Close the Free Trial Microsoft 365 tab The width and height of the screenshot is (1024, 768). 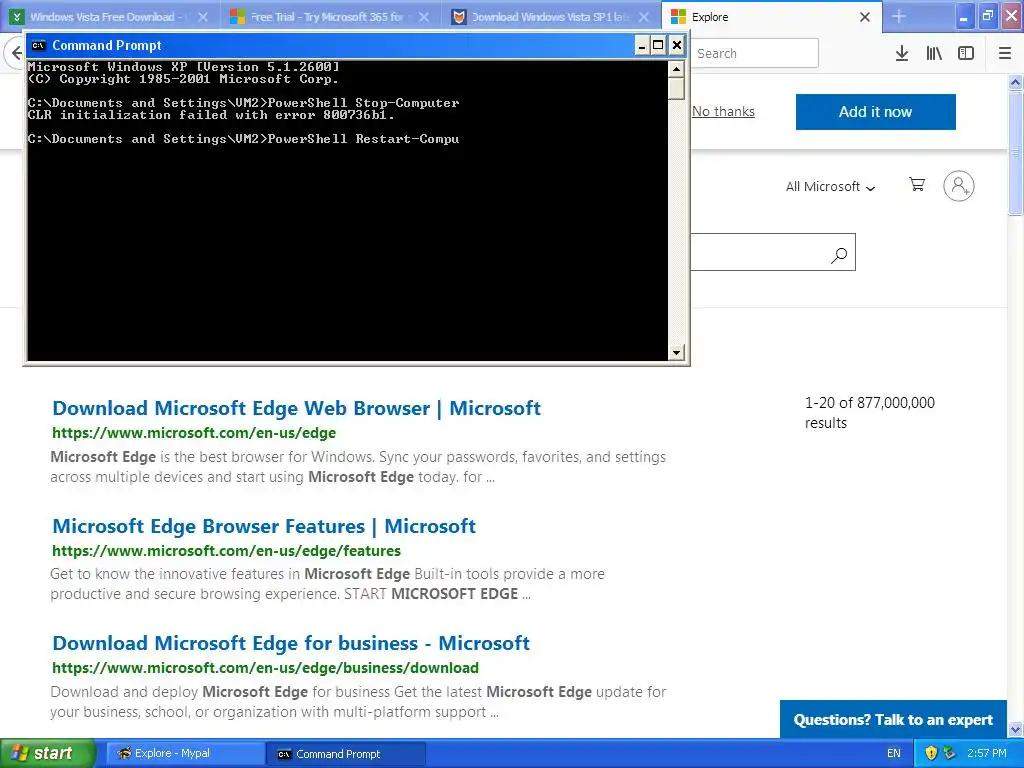pyautogui.click(x=424, y=17)
